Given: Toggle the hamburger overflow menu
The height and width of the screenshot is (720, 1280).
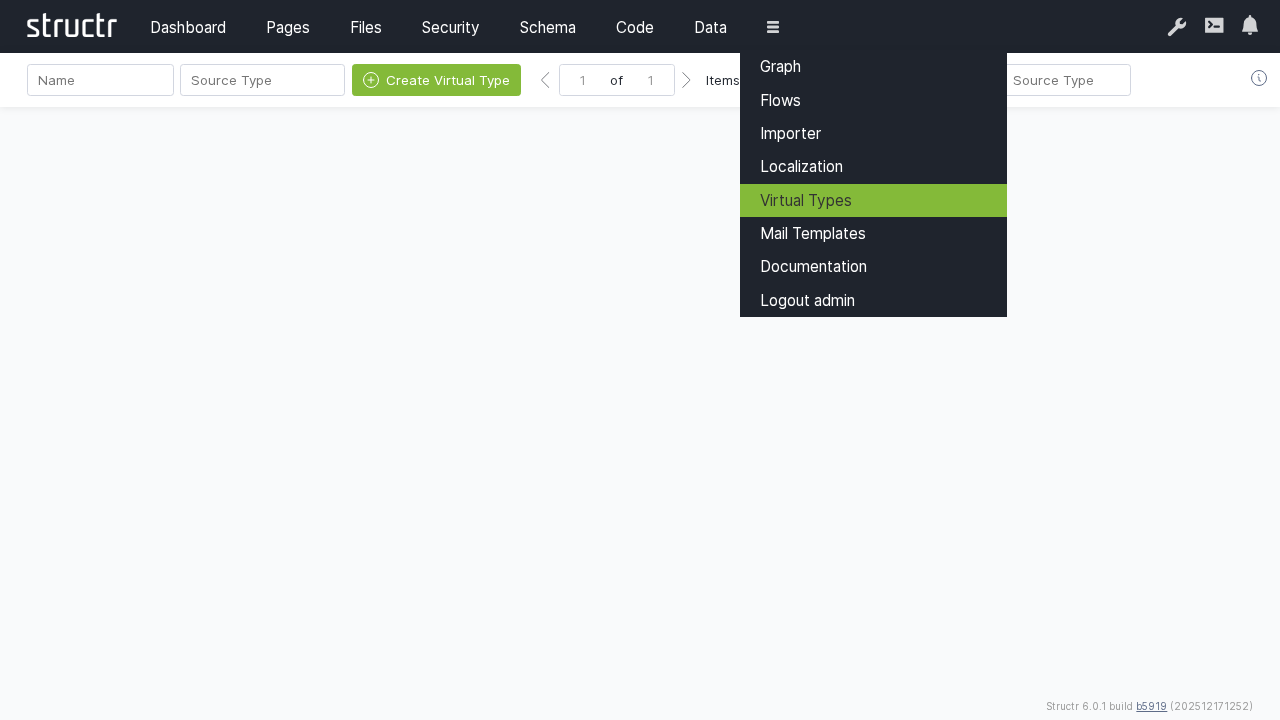Looking at the screenshot, I should point(773,27).
